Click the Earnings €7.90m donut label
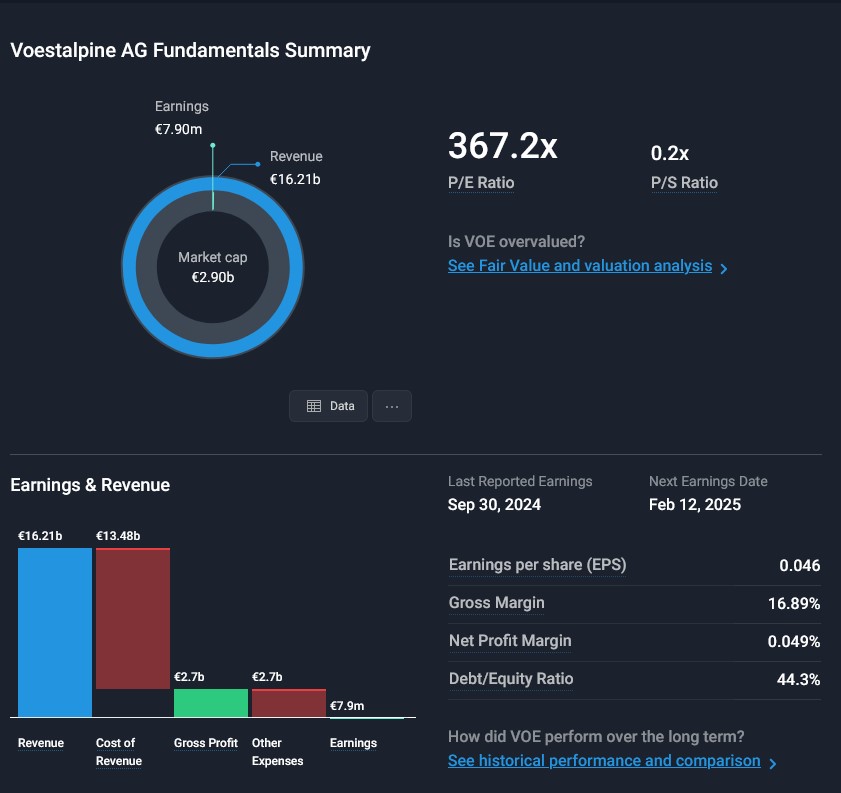 click(x=181, y=117)
